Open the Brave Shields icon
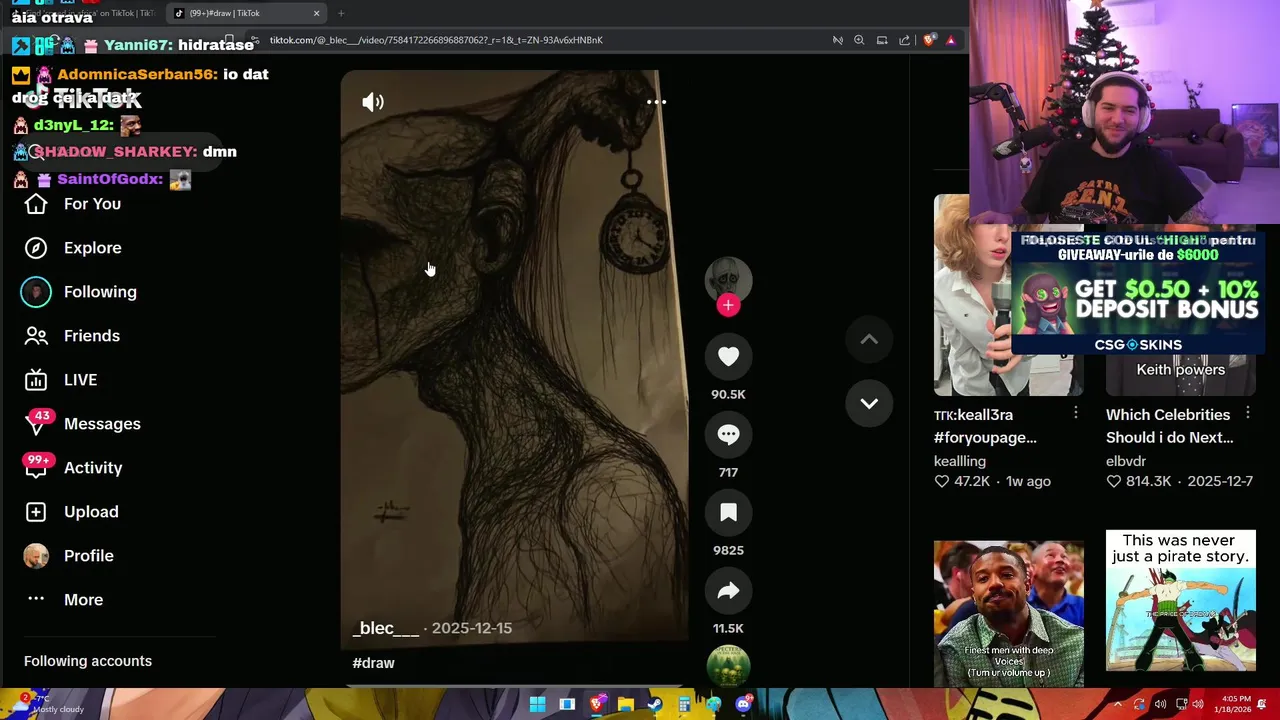The height and width of the screenshot is (720, 1280). pos(929,40)
